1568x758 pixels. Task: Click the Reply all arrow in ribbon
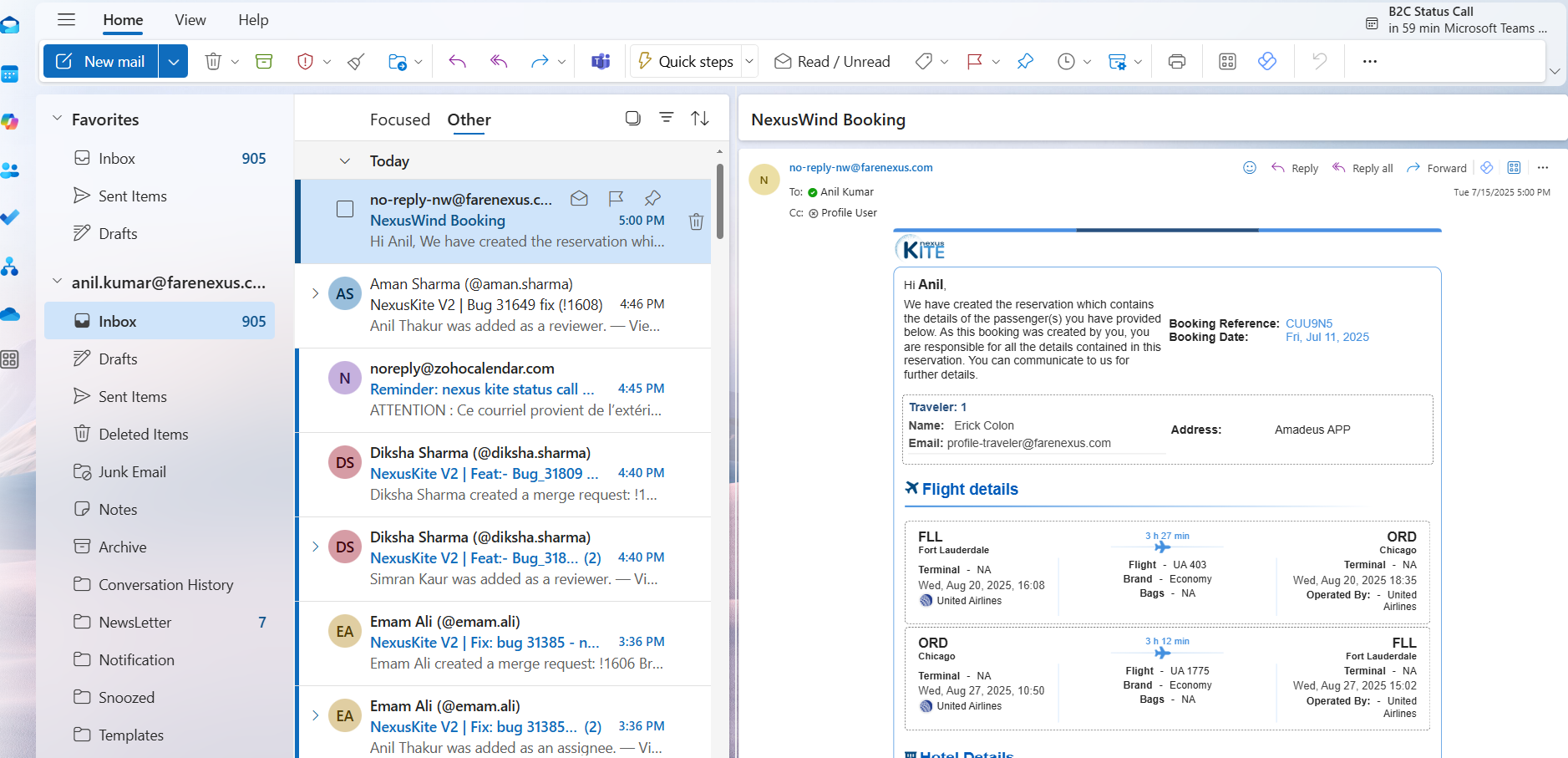pos(499,61)
